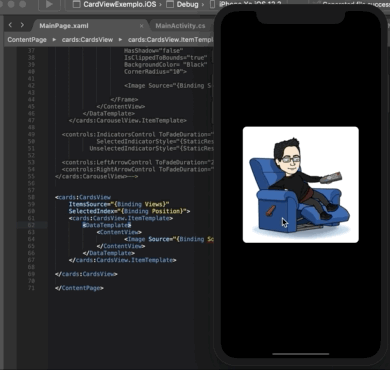390x370 pixels.
Task: Click the </cards:CardsView> closing tag
Action: coord(86,274)
